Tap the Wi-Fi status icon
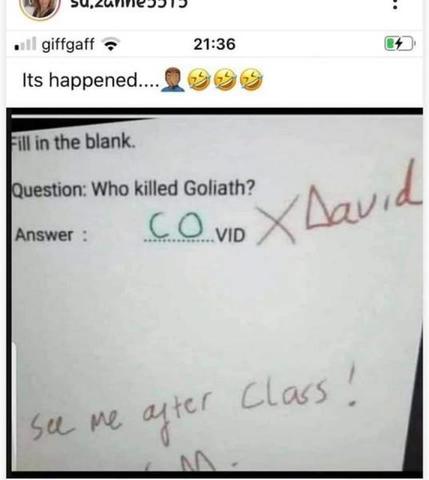The image size is (429, 480). tap(111, 44)
